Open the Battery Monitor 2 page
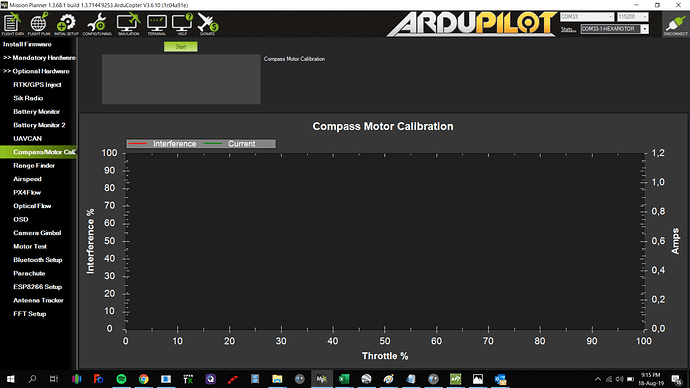This screenshot has width=690, height=388. 39,125
